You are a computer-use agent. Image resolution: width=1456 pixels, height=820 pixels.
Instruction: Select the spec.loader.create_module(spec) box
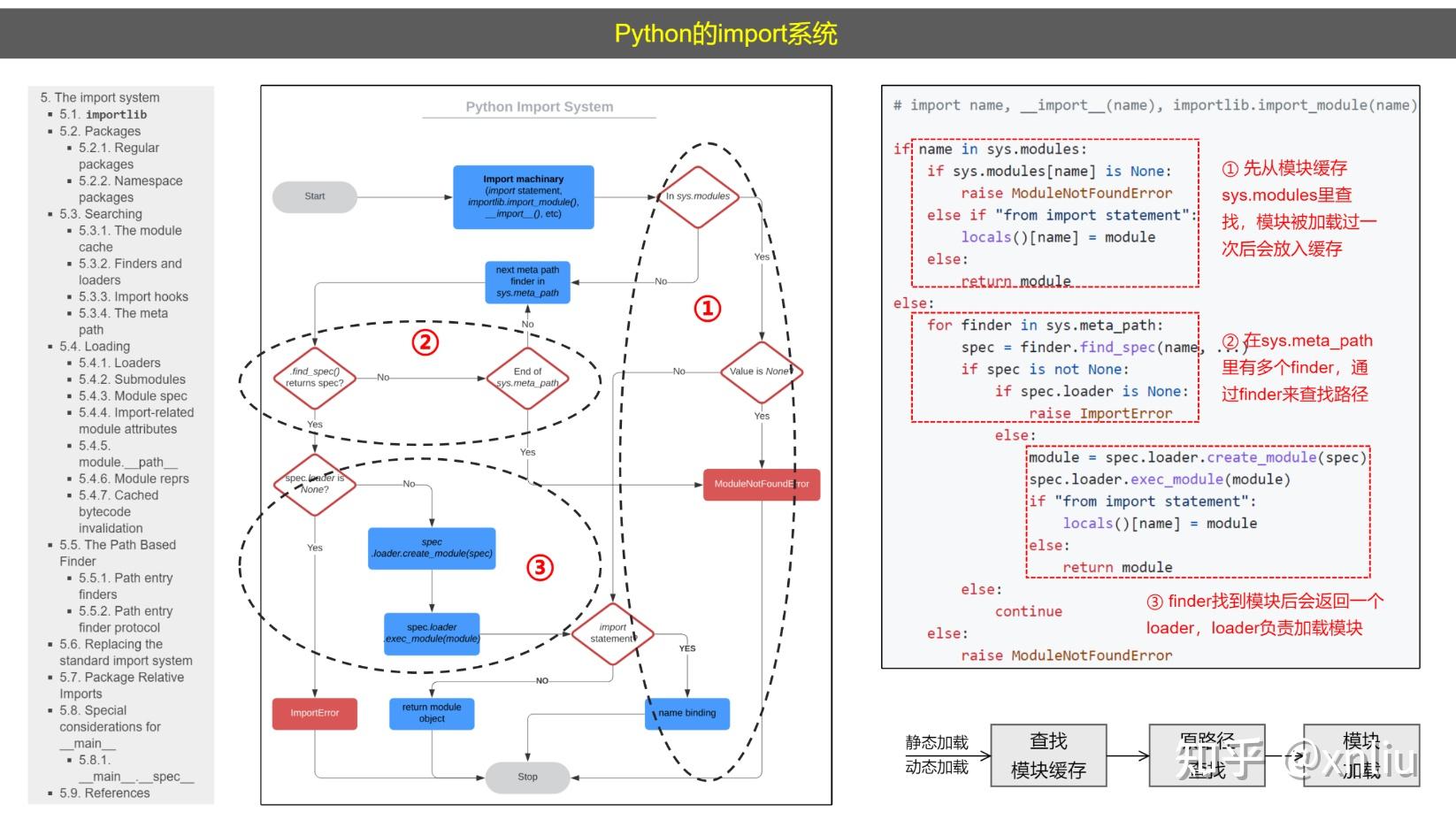(x=432, y=548)
